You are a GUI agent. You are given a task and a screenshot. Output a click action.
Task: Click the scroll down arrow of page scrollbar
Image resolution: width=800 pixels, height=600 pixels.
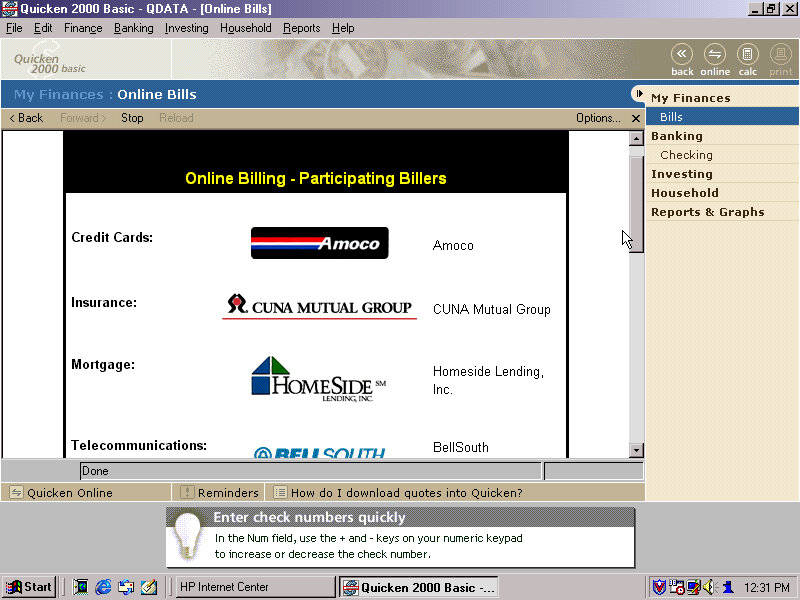636,451
